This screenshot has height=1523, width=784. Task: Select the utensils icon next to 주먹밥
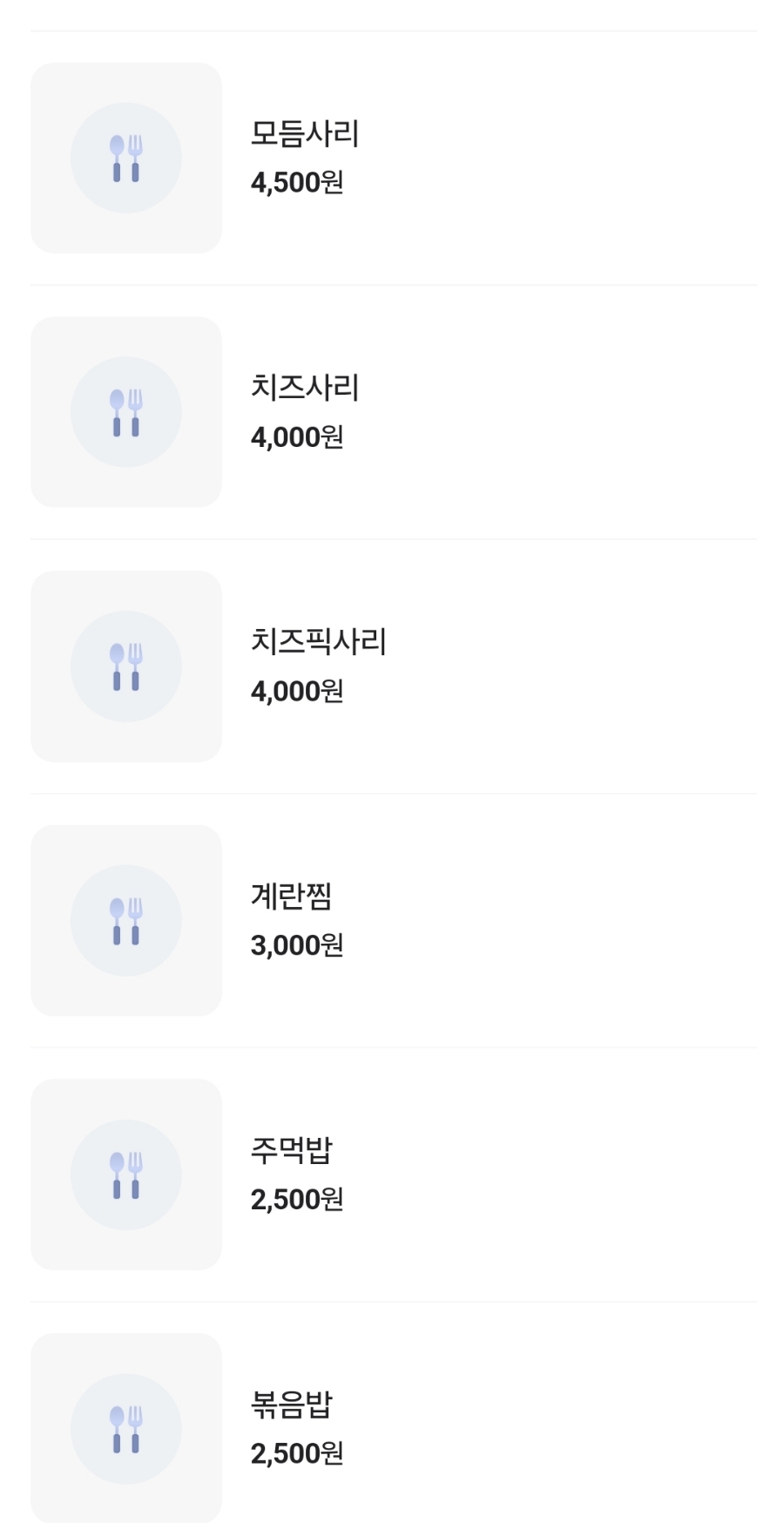[x=126, y=1174]
